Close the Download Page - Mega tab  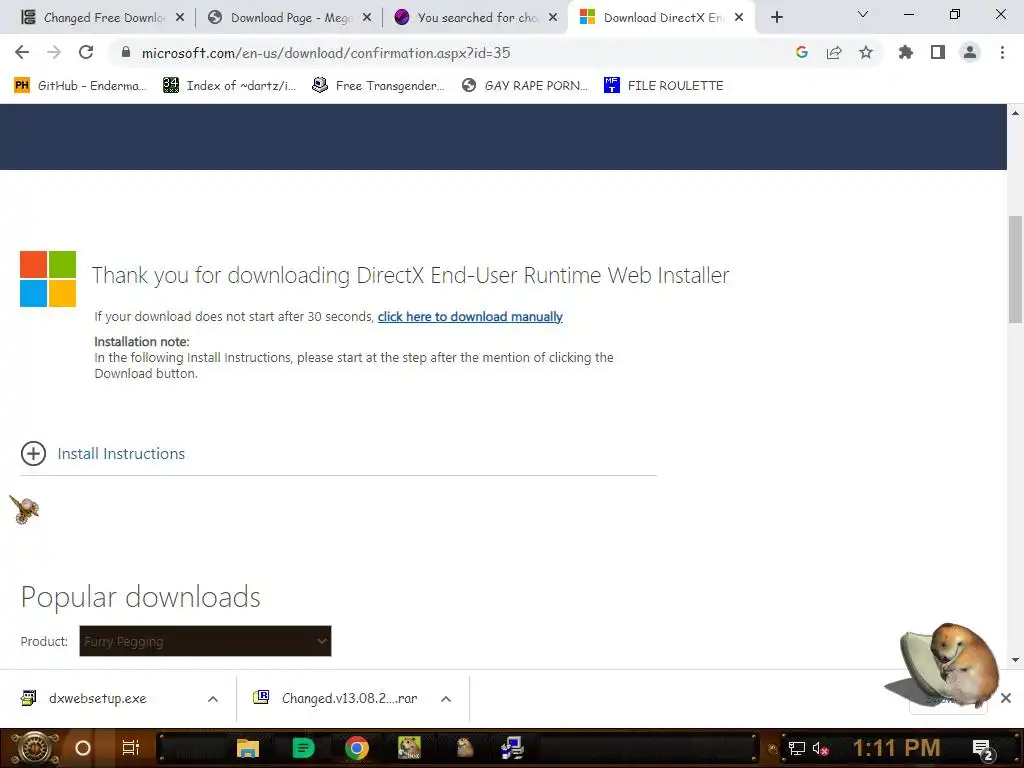pos(367,18)
